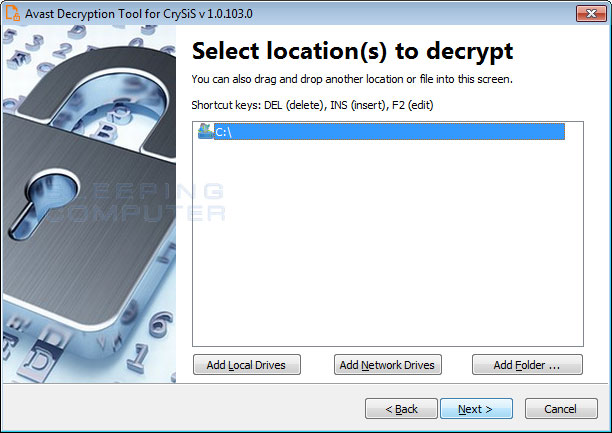Go back with the < Back button
This screenshot has width=612, height=433.
pyautogui.click(x=401, y=409)
